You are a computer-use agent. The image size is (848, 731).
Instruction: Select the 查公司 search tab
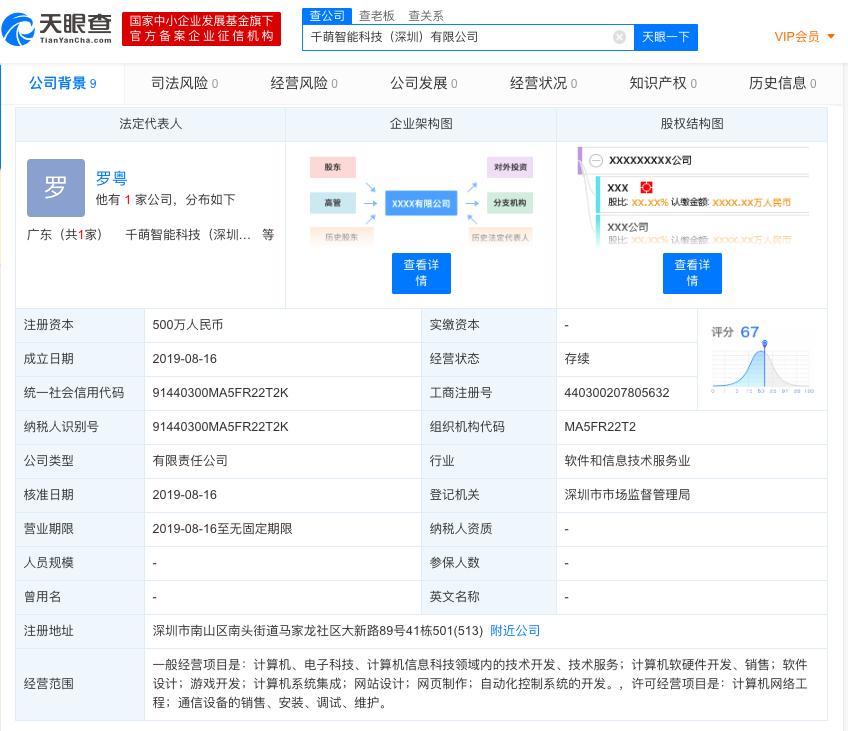[x=327, y=16]
